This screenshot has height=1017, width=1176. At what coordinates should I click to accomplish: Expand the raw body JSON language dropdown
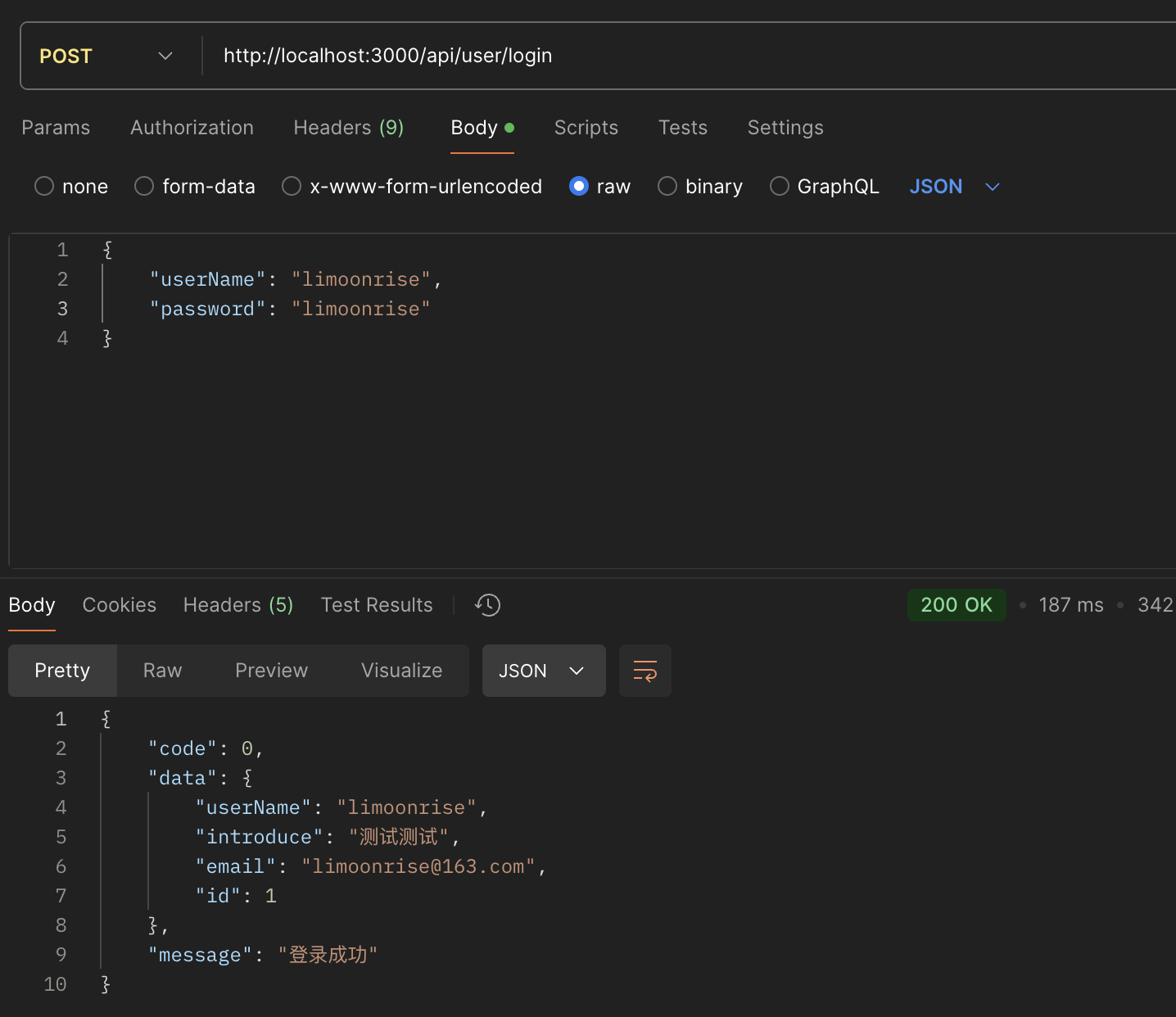pos(954,187)
